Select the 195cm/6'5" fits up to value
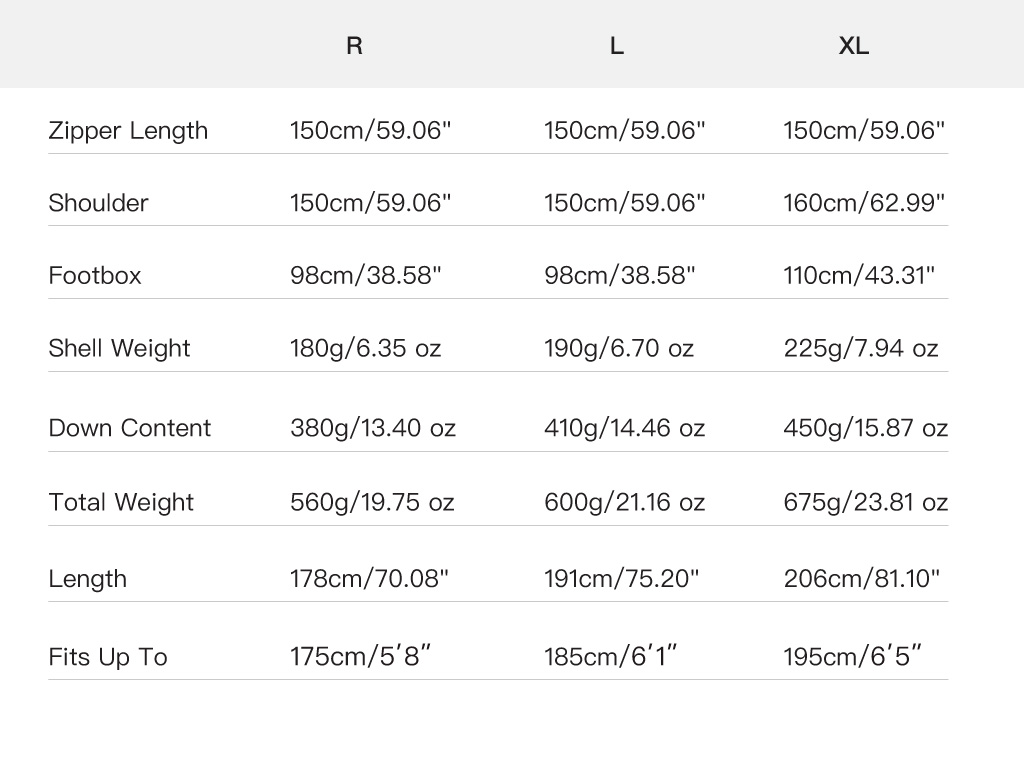This screenshot has height=758, width=1024. tap(853, 657)
